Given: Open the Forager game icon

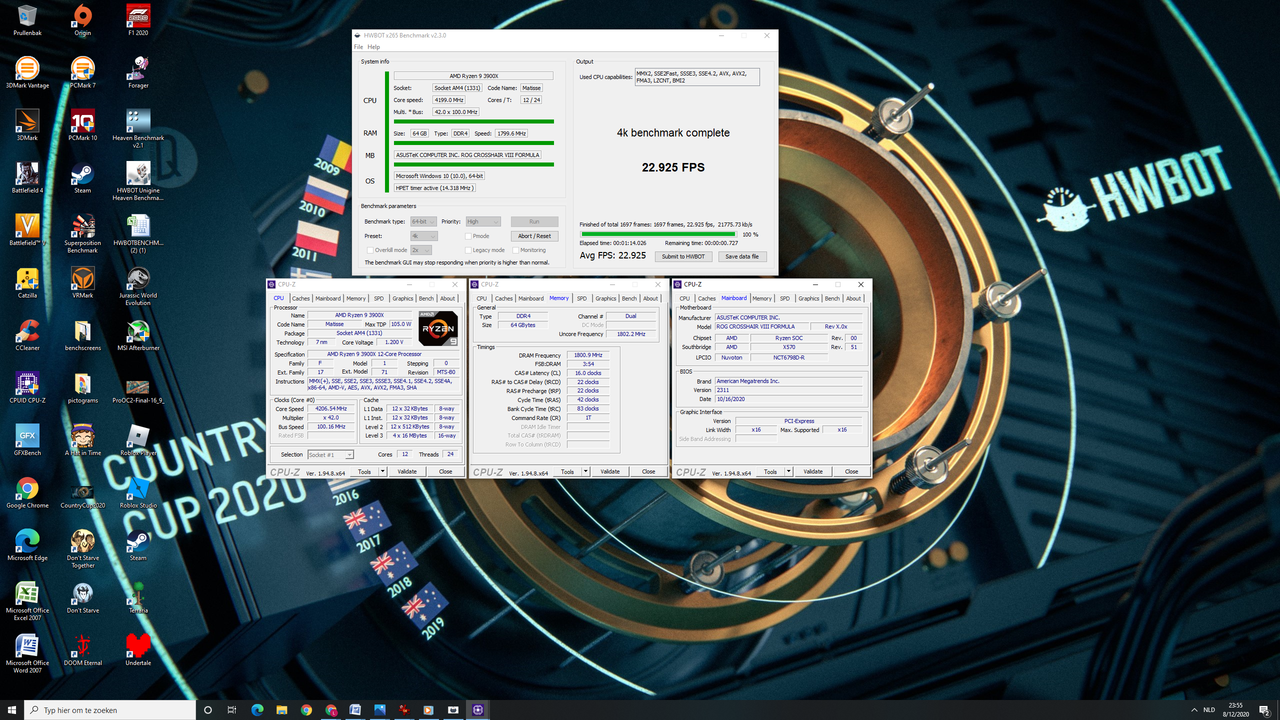Looking at the screenshot, I should click(138, 73).
